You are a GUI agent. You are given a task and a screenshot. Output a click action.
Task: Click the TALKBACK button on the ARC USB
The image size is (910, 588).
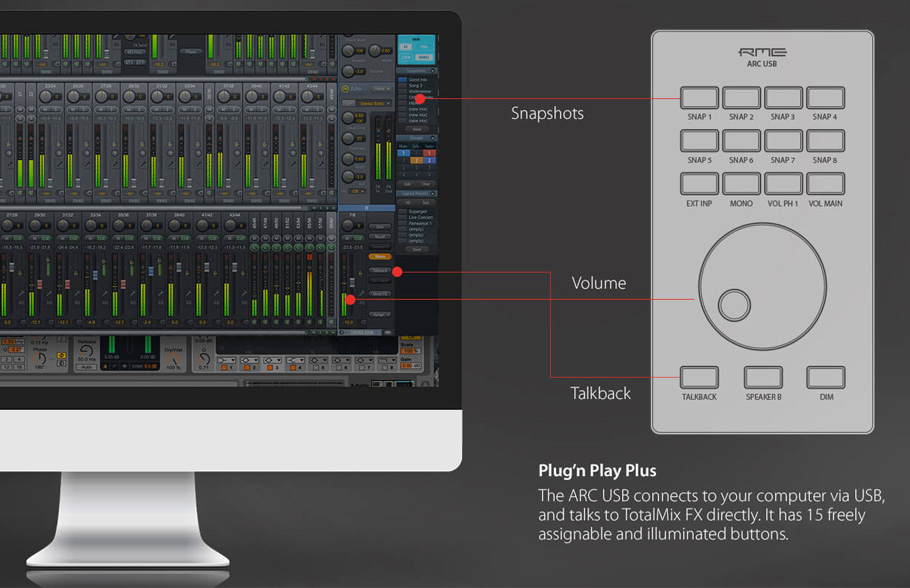click(699, 377)
